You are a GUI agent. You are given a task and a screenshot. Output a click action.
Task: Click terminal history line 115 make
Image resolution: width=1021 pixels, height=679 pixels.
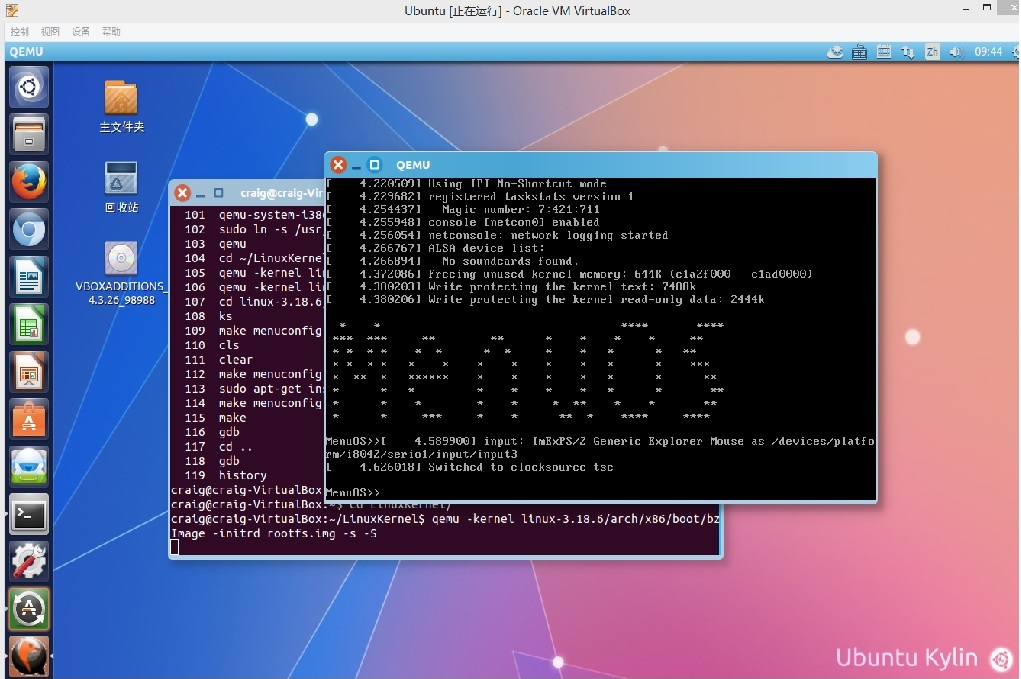[215, 417]
